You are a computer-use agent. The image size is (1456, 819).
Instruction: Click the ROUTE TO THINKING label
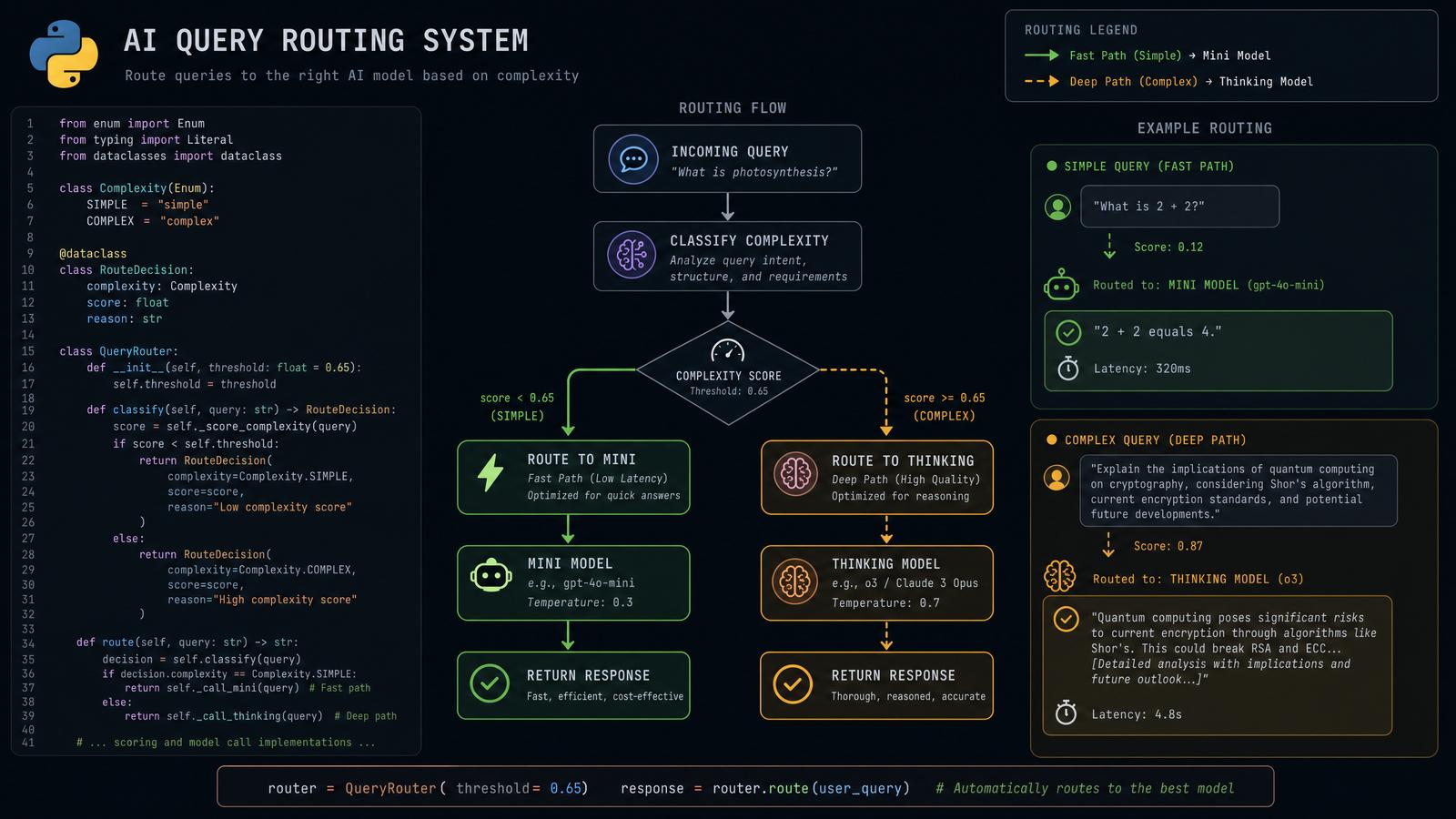(x=903, y=461)
